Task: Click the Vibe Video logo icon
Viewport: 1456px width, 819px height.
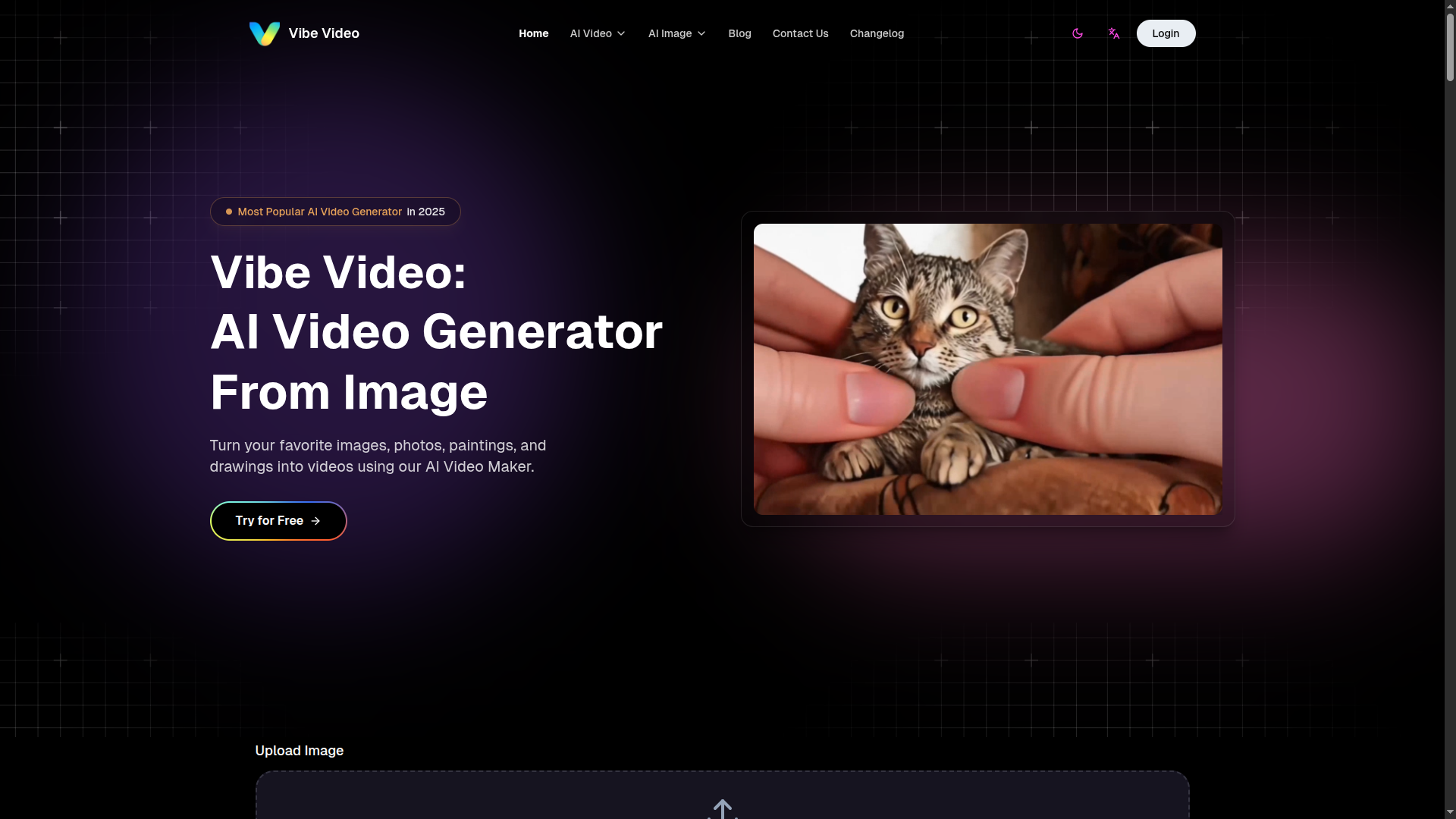Action: [x=264, y=33]
